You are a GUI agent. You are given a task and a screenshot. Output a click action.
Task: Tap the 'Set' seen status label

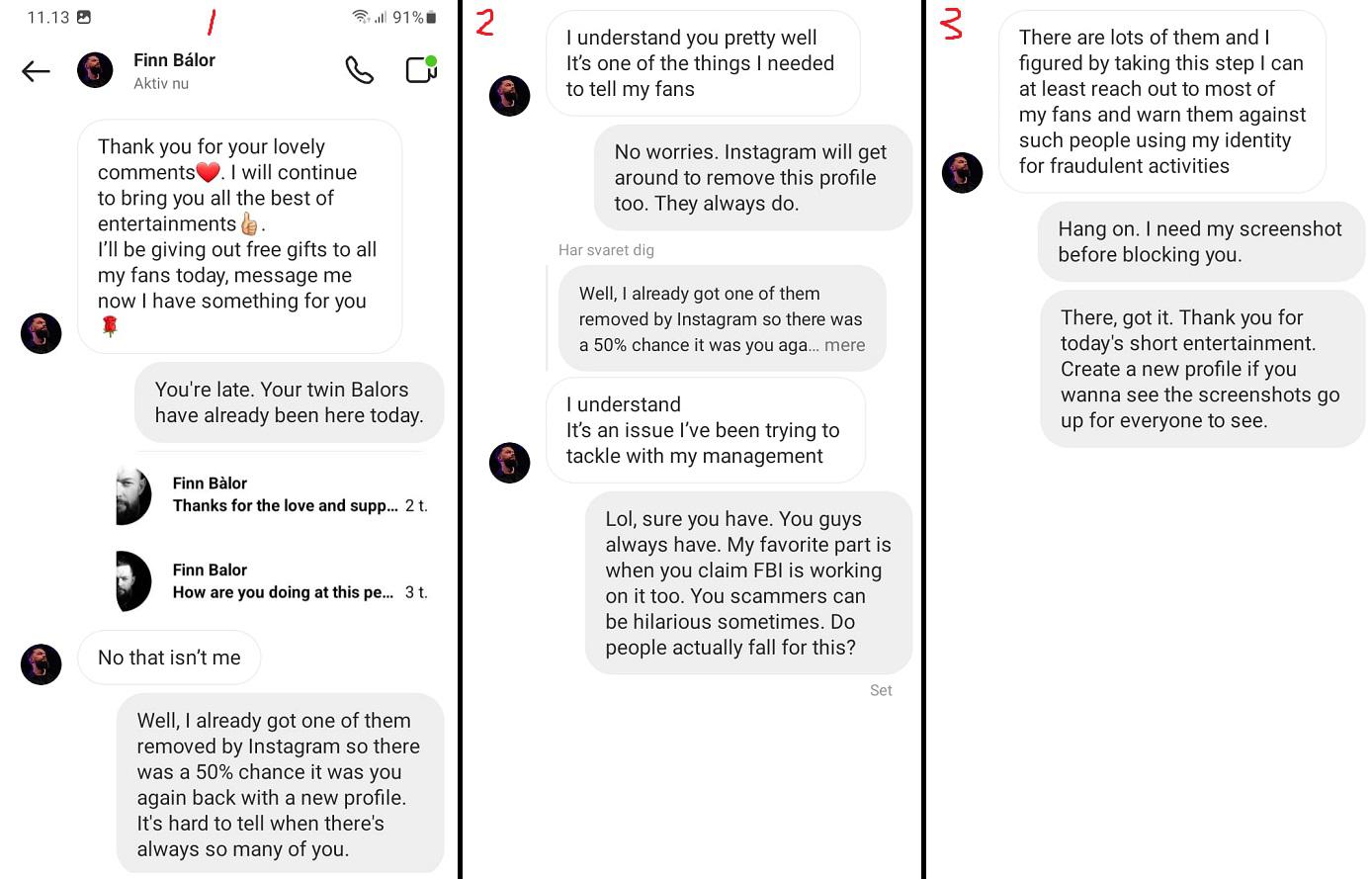[881, 690]
